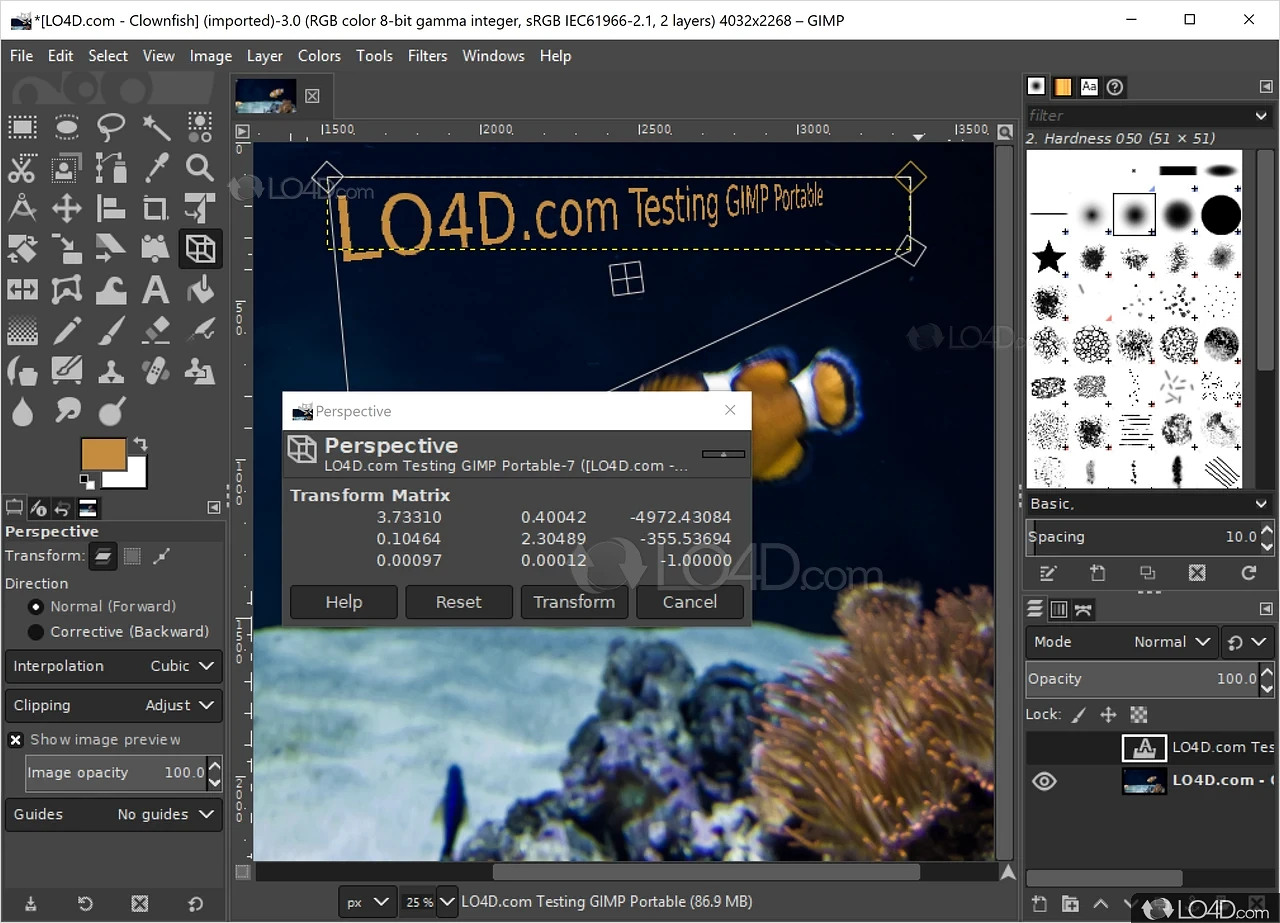Set Transform target to selection
The image size is (1280, 923).
click(x=133, y=556)
